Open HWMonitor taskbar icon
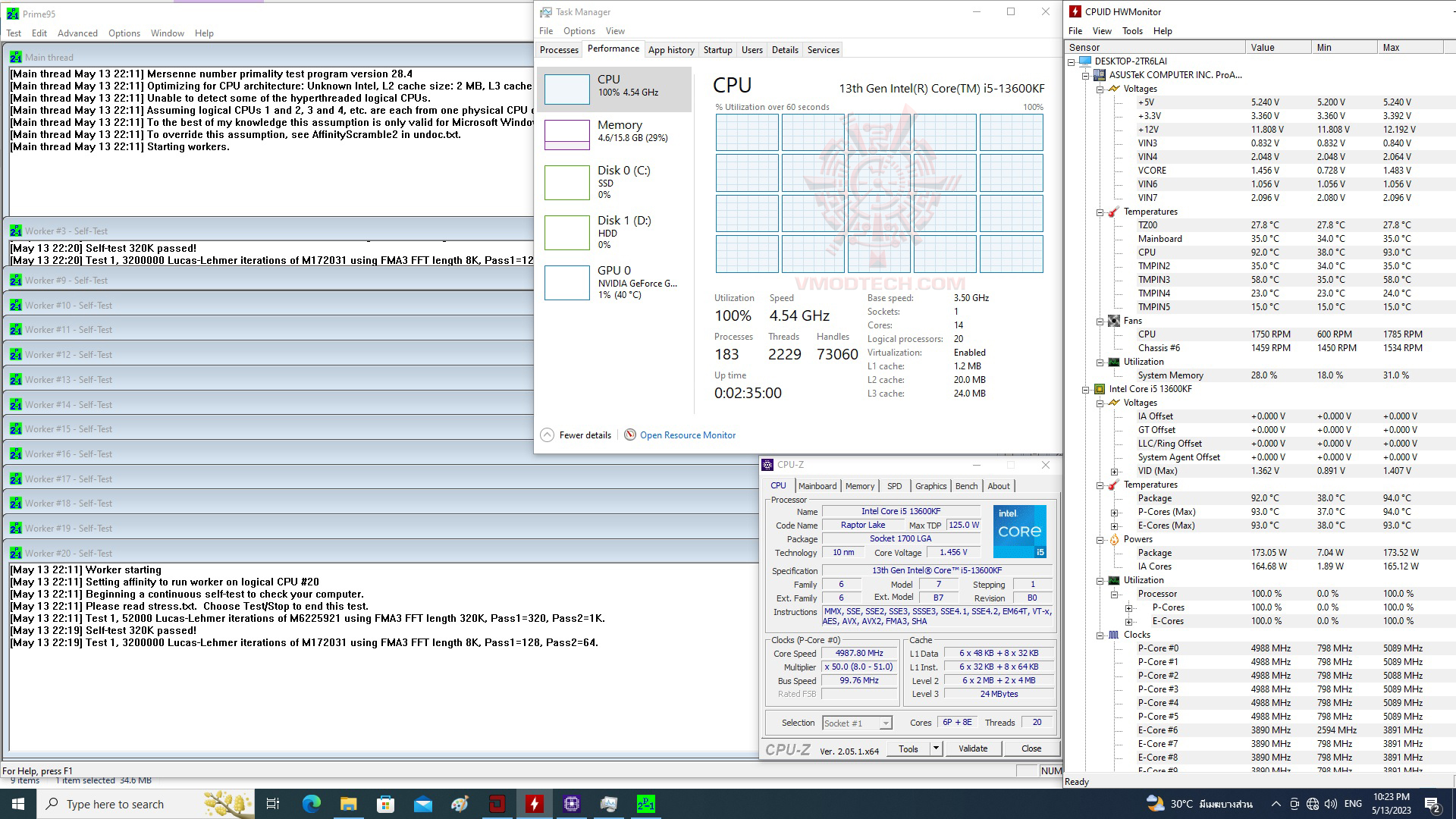This screenshot has width=1456, height=819. click(534, 804)
